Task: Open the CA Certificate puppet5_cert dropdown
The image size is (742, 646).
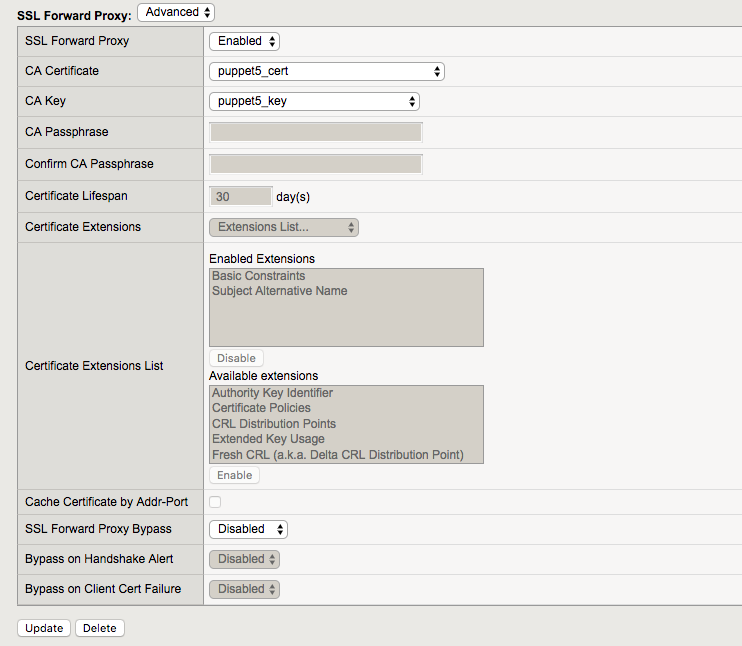Action: [x=326, y=71]
